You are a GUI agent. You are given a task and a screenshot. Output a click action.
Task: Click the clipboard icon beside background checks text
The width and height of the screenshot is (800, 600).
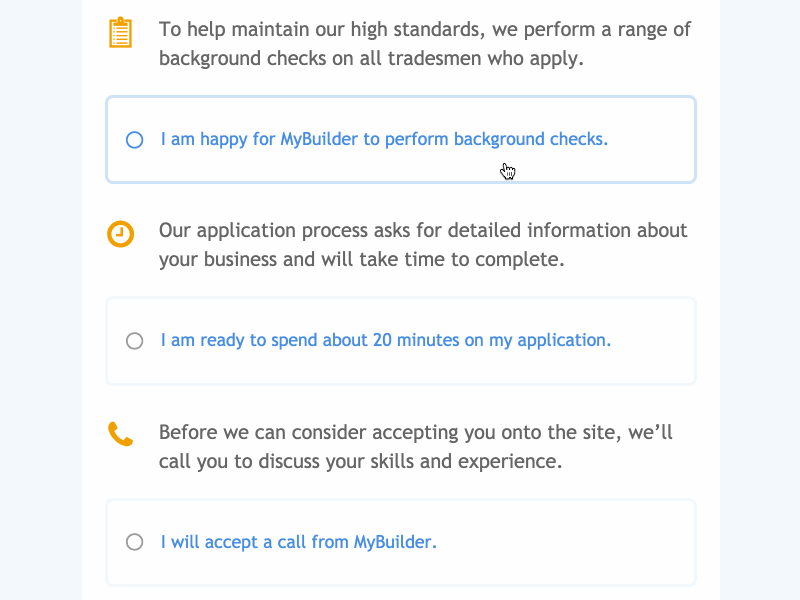(x=119, y=31)
